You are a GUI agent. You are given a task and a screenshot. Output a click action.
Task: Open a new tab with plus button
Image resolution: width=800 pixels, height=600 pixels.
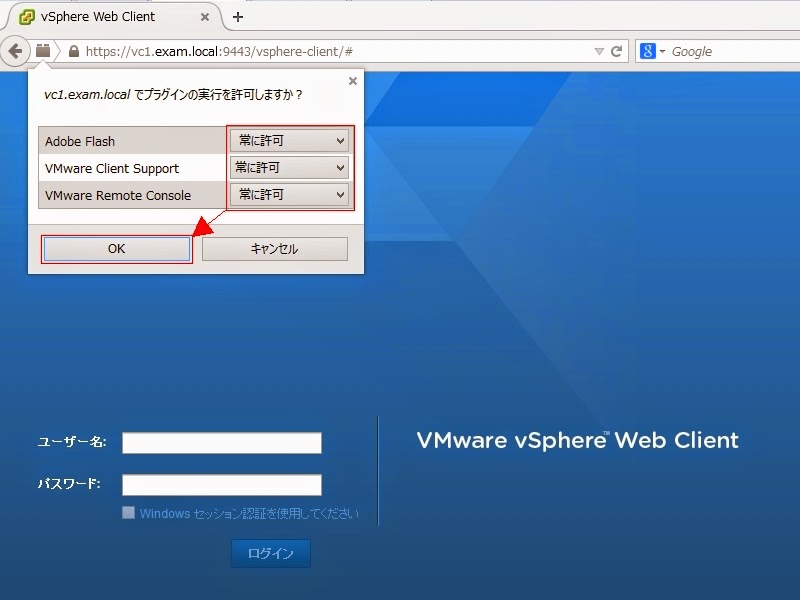(x=238, y=17)
